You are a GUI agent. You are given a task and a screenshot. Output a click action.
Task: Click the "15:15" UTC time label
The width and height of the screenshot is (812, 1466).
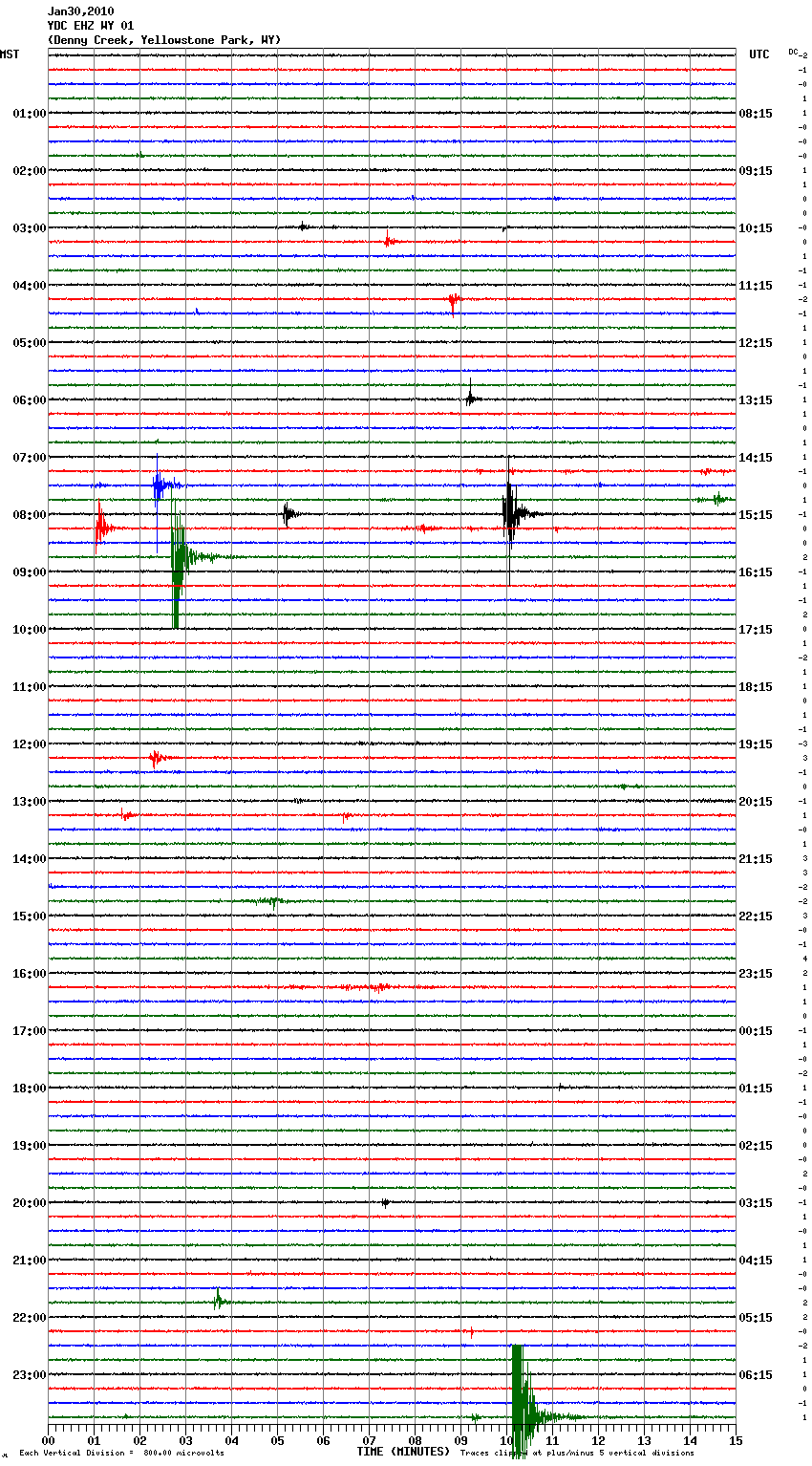tap(756, 515)
